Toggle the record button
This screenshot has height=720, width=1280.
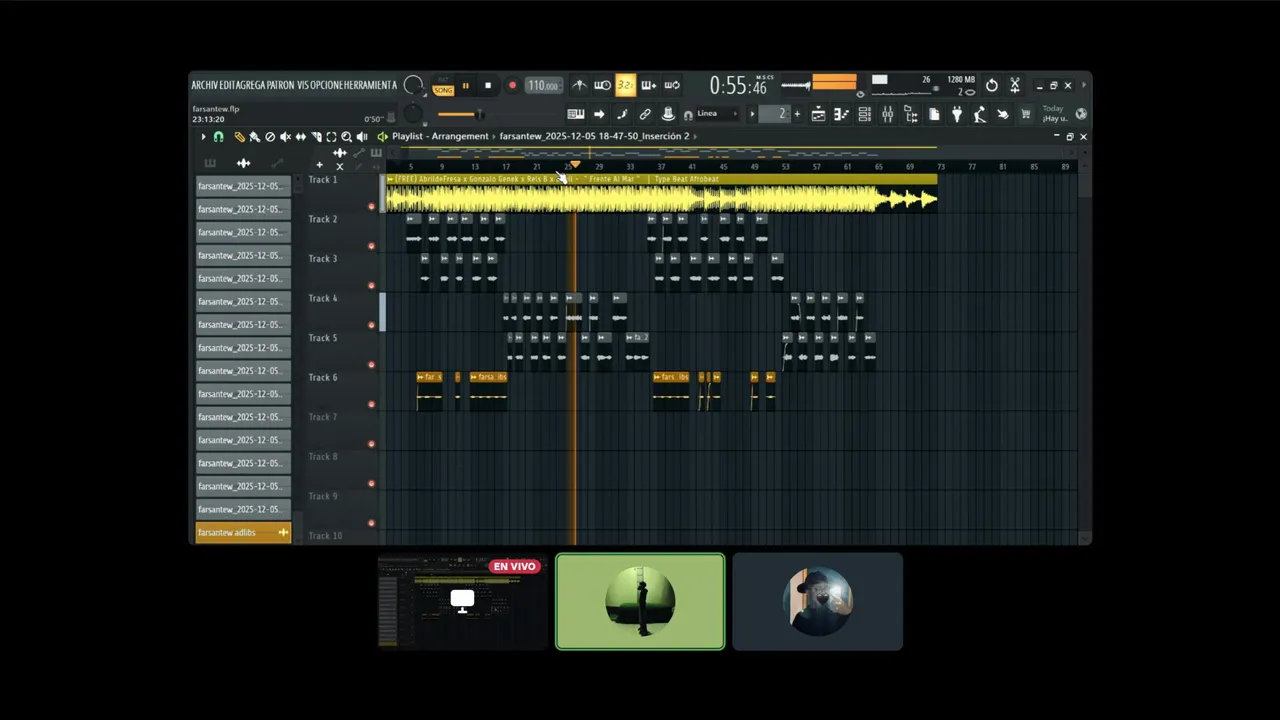512,86
